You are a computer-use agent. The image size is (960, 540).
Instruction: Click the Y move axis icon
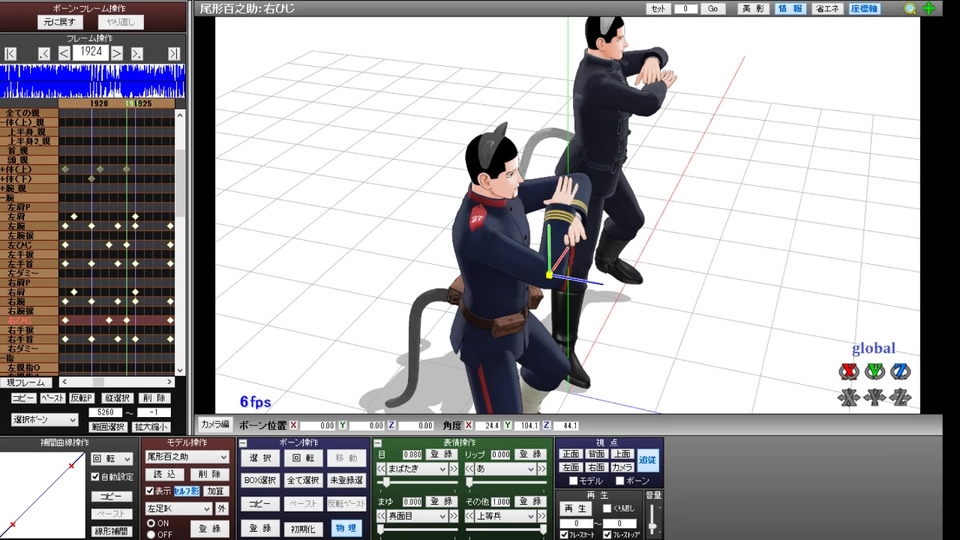(x=874, y=398)
